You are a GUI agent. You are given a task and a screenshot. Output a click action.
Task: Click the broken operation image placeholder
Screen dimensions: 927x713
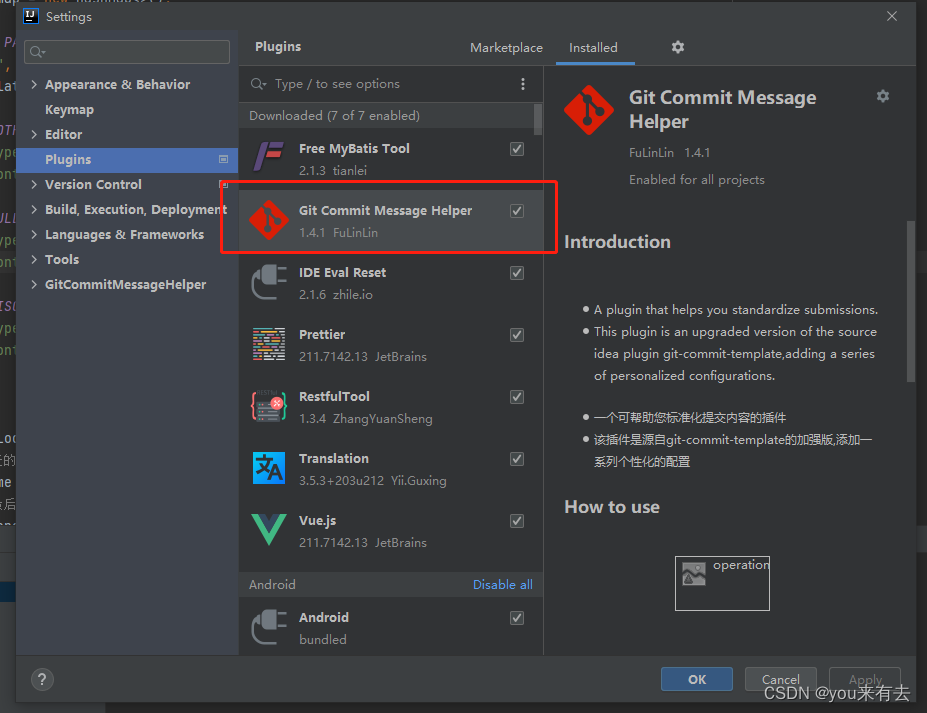click(x=722, y=583)
